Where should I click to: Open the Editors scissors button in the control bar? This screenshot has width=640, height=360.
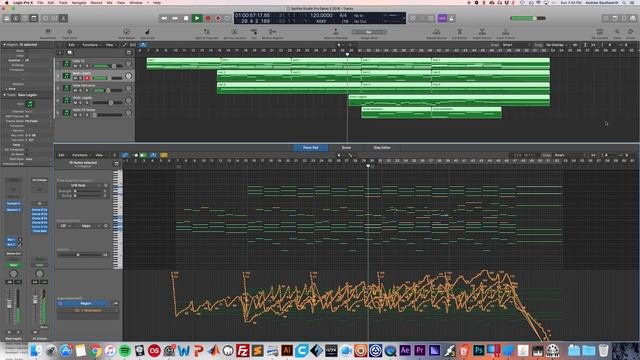coord(63,18)
